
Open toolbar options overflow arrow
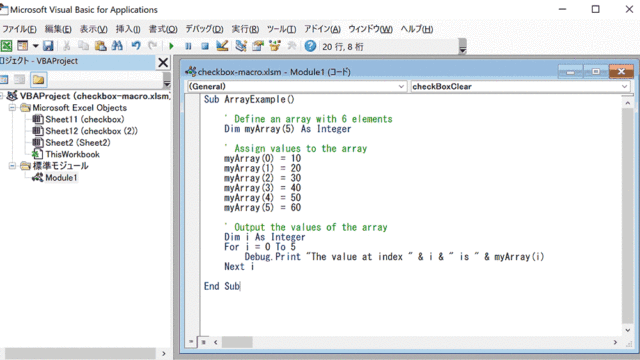462,46
